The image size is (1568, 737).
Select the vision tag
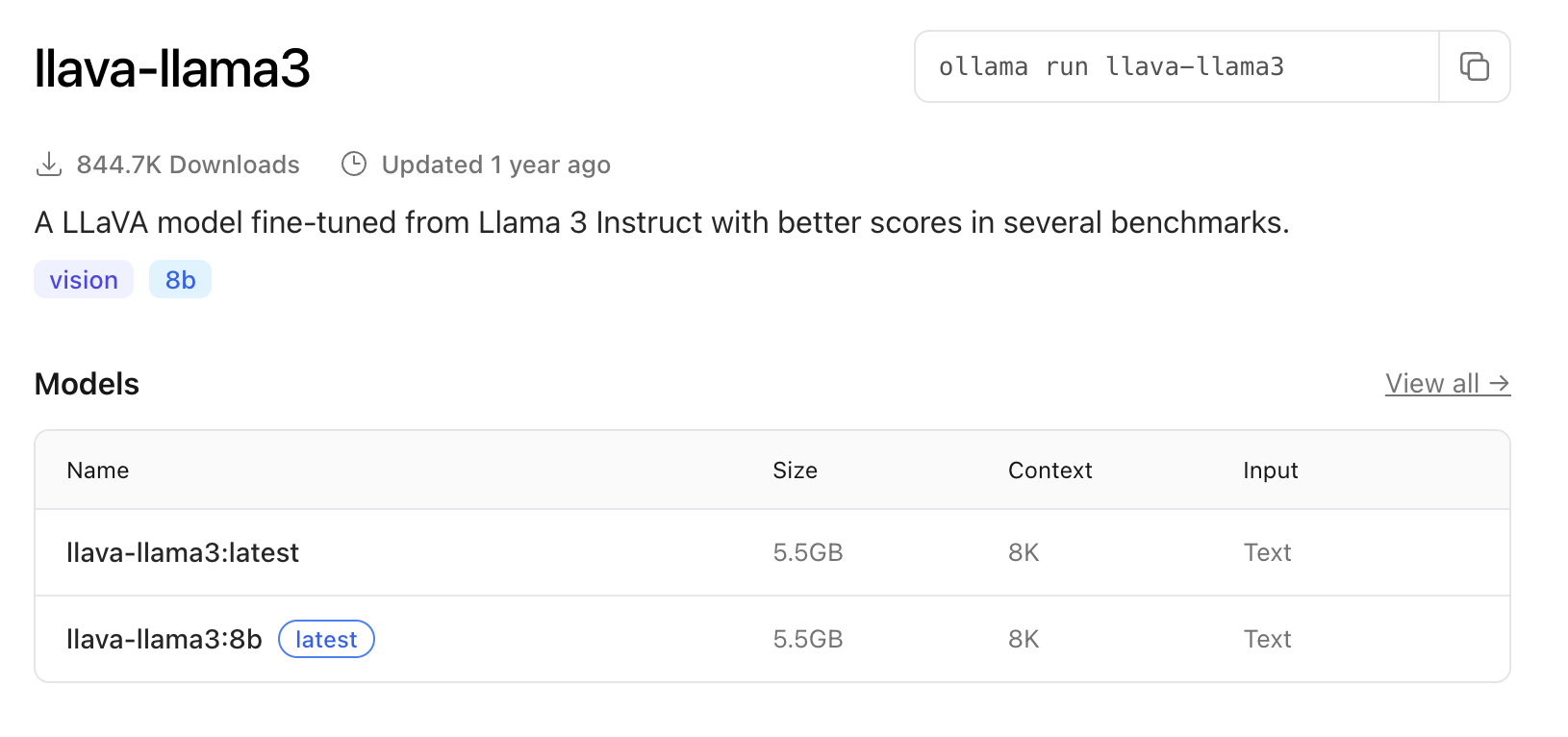coord(84,280)
